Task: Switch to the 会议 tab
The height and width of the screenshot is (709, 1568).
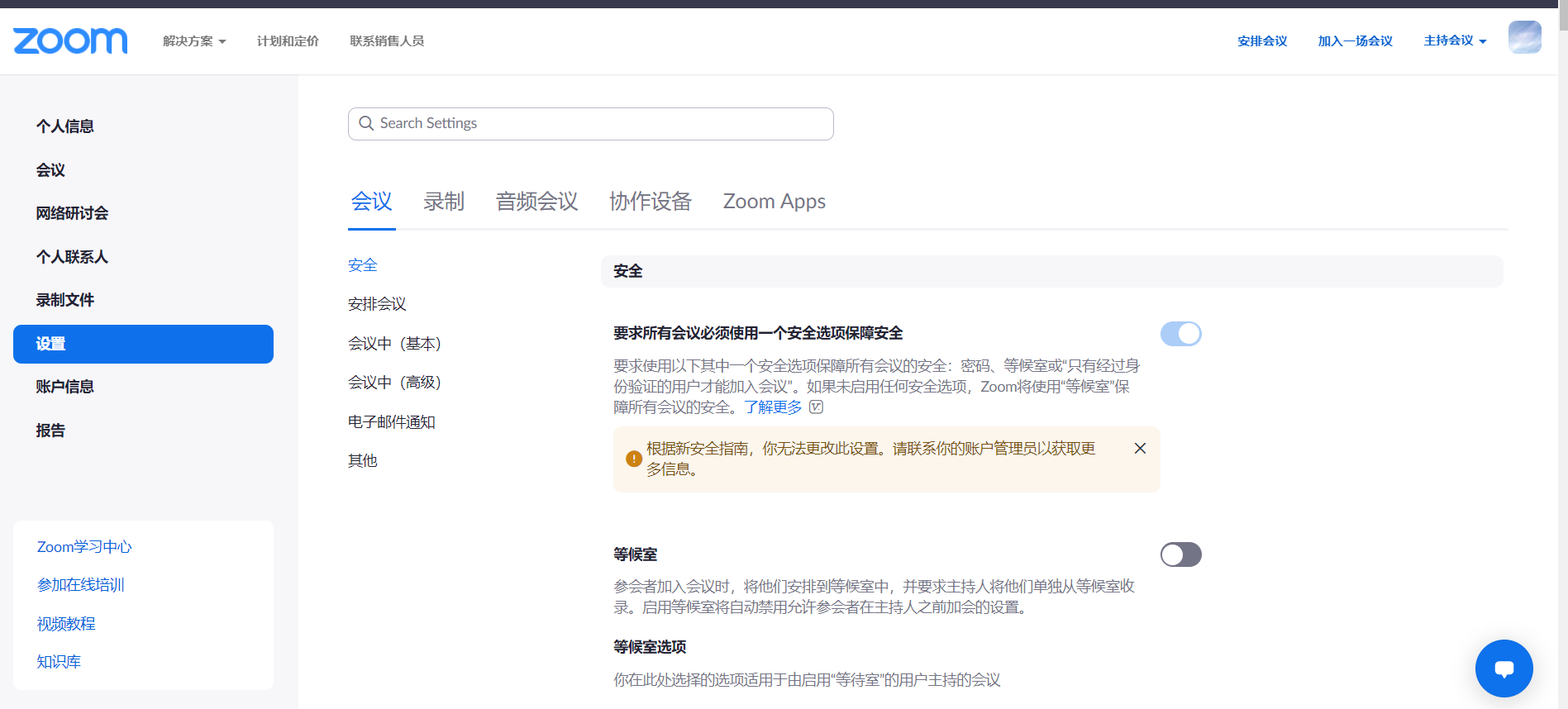Action: 371,202
